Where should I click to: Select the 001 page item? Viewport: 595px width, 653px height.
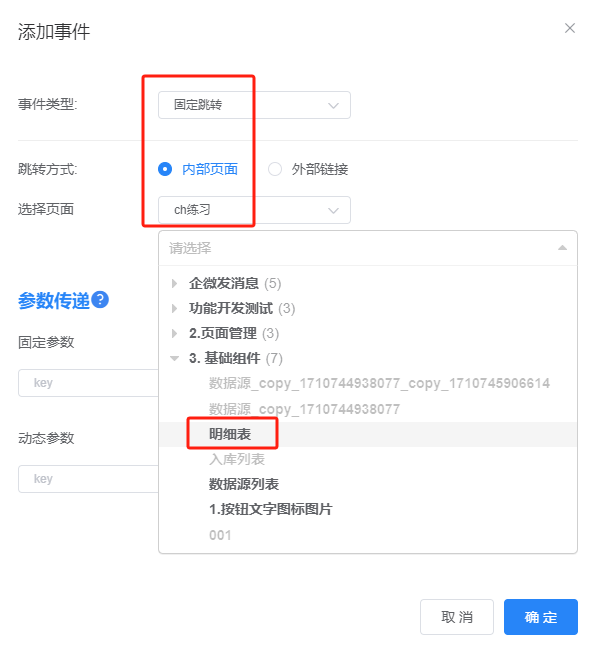coord(220,535)
